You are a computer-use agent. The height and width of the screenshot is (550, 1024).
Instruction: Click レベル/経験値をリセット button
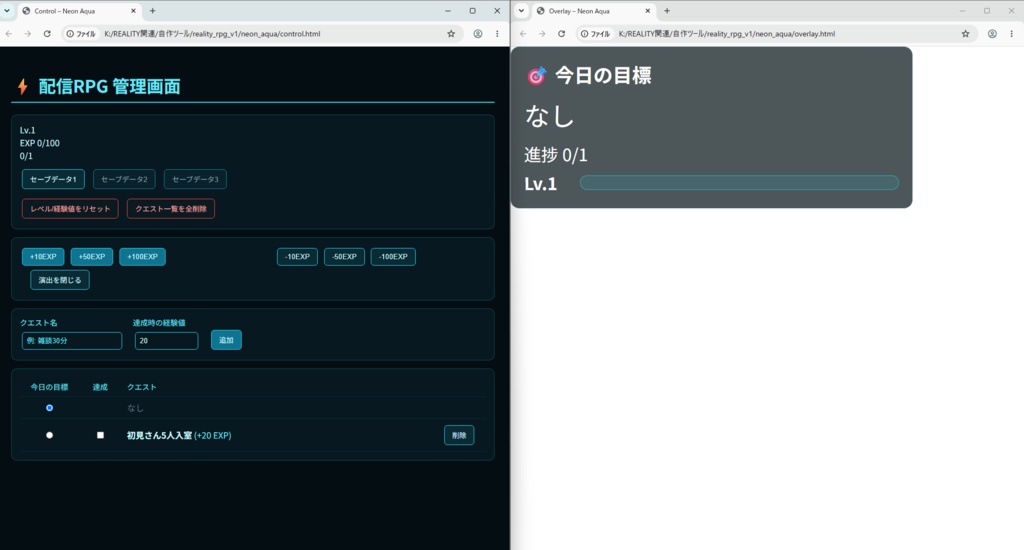point(70,208)
